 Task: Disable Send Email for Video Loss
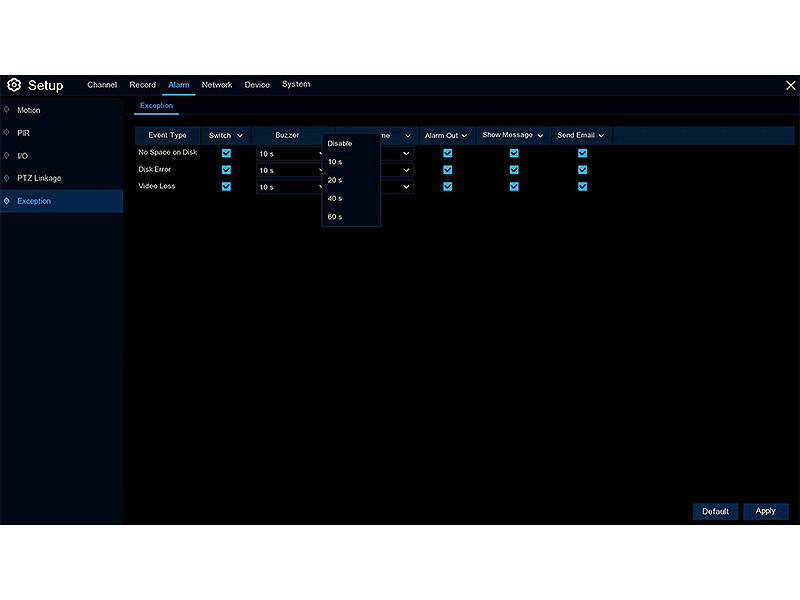click(582, 186)
